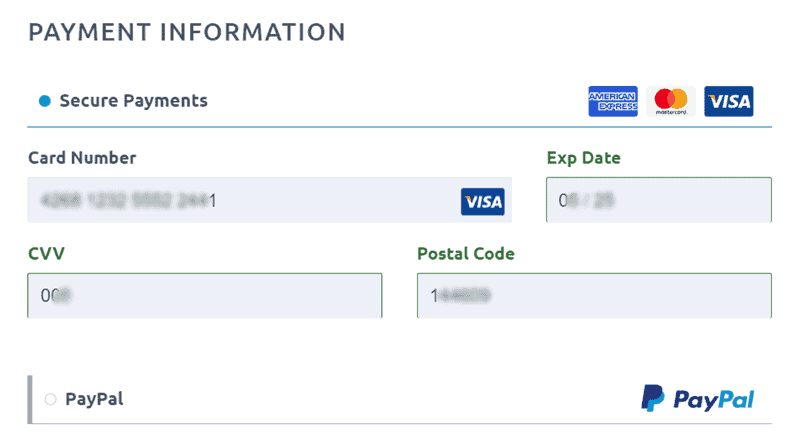Click the CVV label

click(x=46, y=254)
